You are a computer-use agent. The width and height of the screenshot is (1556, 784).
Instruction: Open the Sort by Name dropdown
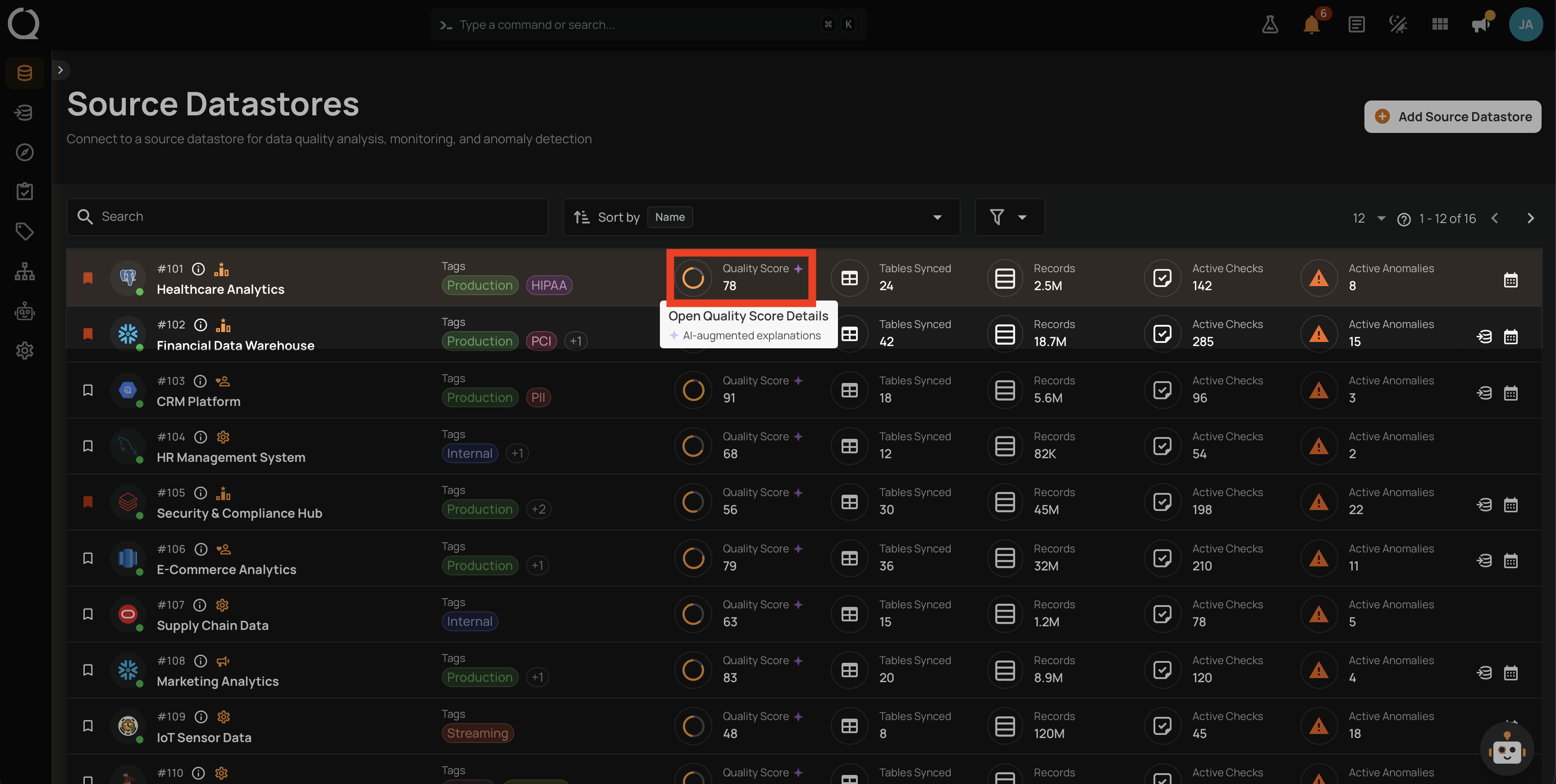(761, 218)
